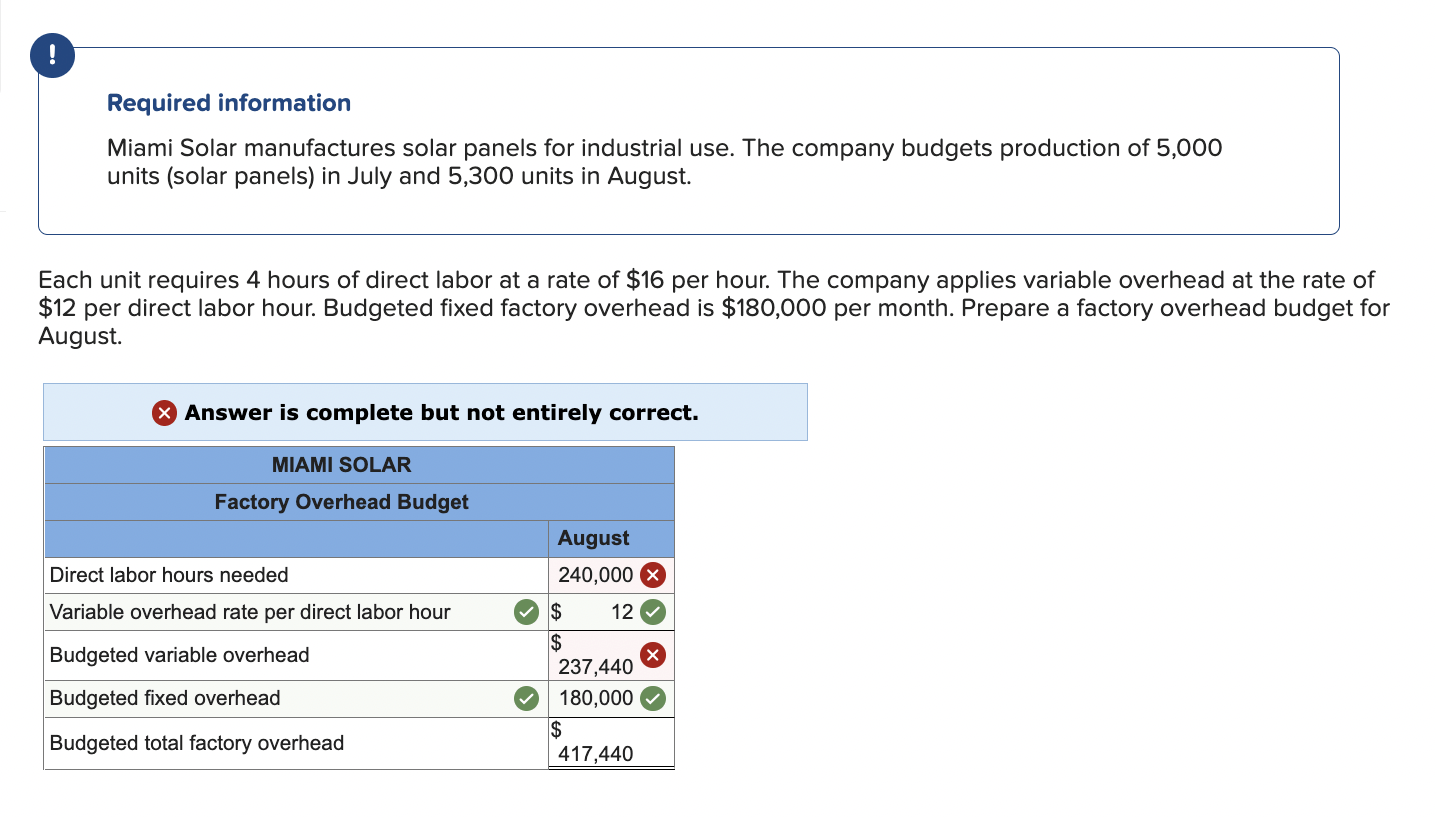Click the "Factory Overhead Budget" table title

(341, 502)
